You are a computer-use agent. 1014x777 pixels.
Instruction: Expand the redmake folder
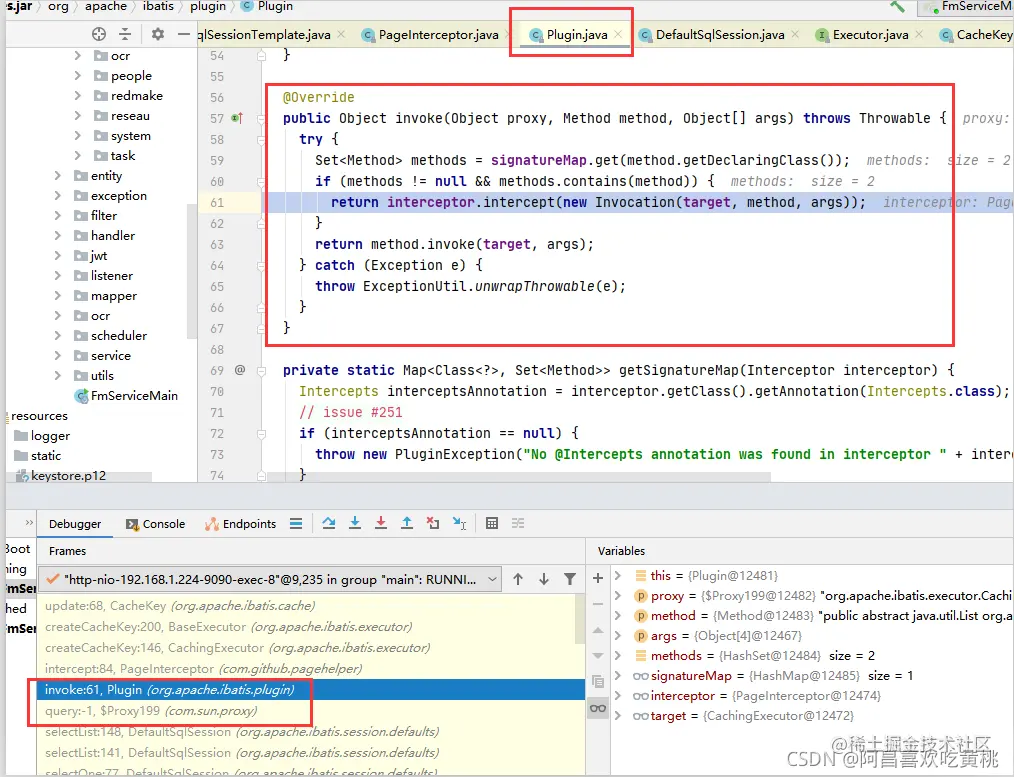(x=78, y=96)
